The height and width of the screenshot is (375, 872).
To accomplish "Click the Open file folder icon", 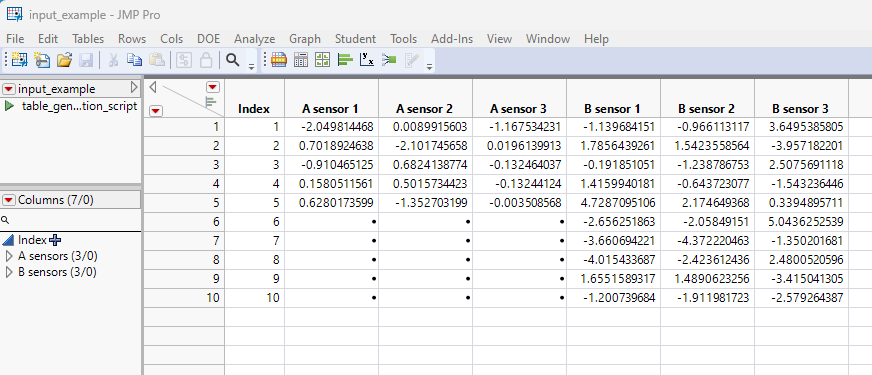I will [65, 60].
